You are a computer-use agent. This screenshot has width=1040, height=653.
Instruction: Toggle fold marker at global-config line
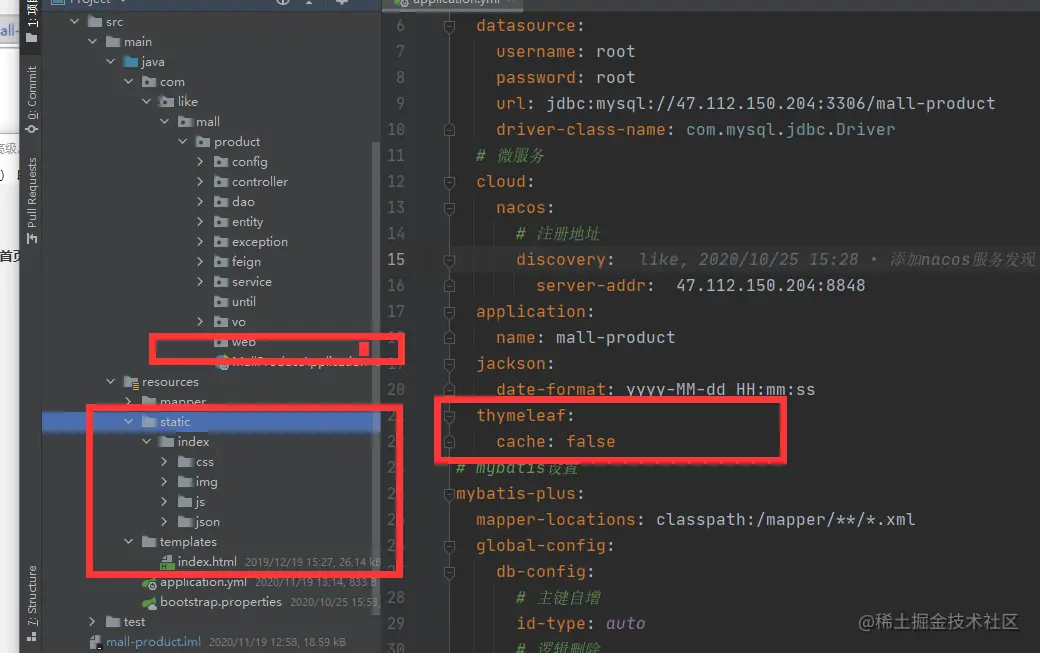pyautogui.click(x=449, y=546)
